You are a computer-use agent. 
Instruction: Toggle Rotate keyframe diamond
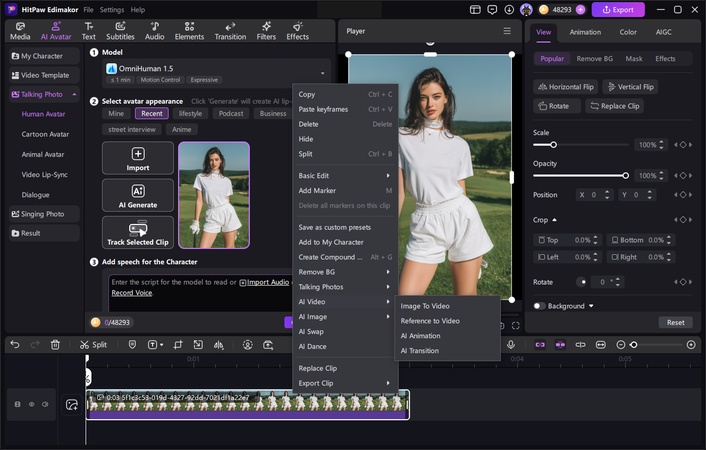pyautogui.click(x=683, y=282)
